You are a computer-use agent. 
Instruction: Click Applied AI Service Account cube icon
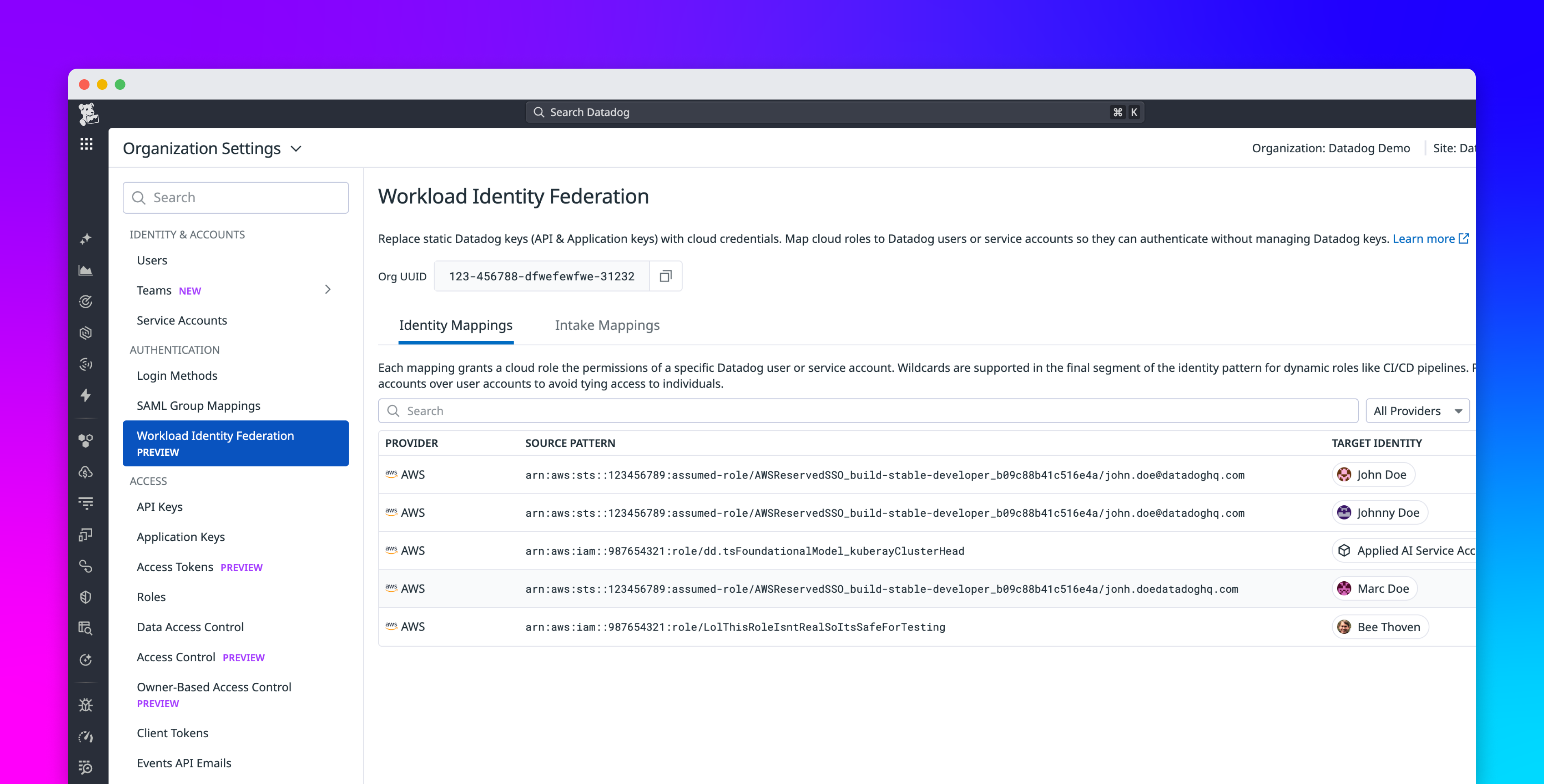pyautogui.click(x=1344, y=550)
